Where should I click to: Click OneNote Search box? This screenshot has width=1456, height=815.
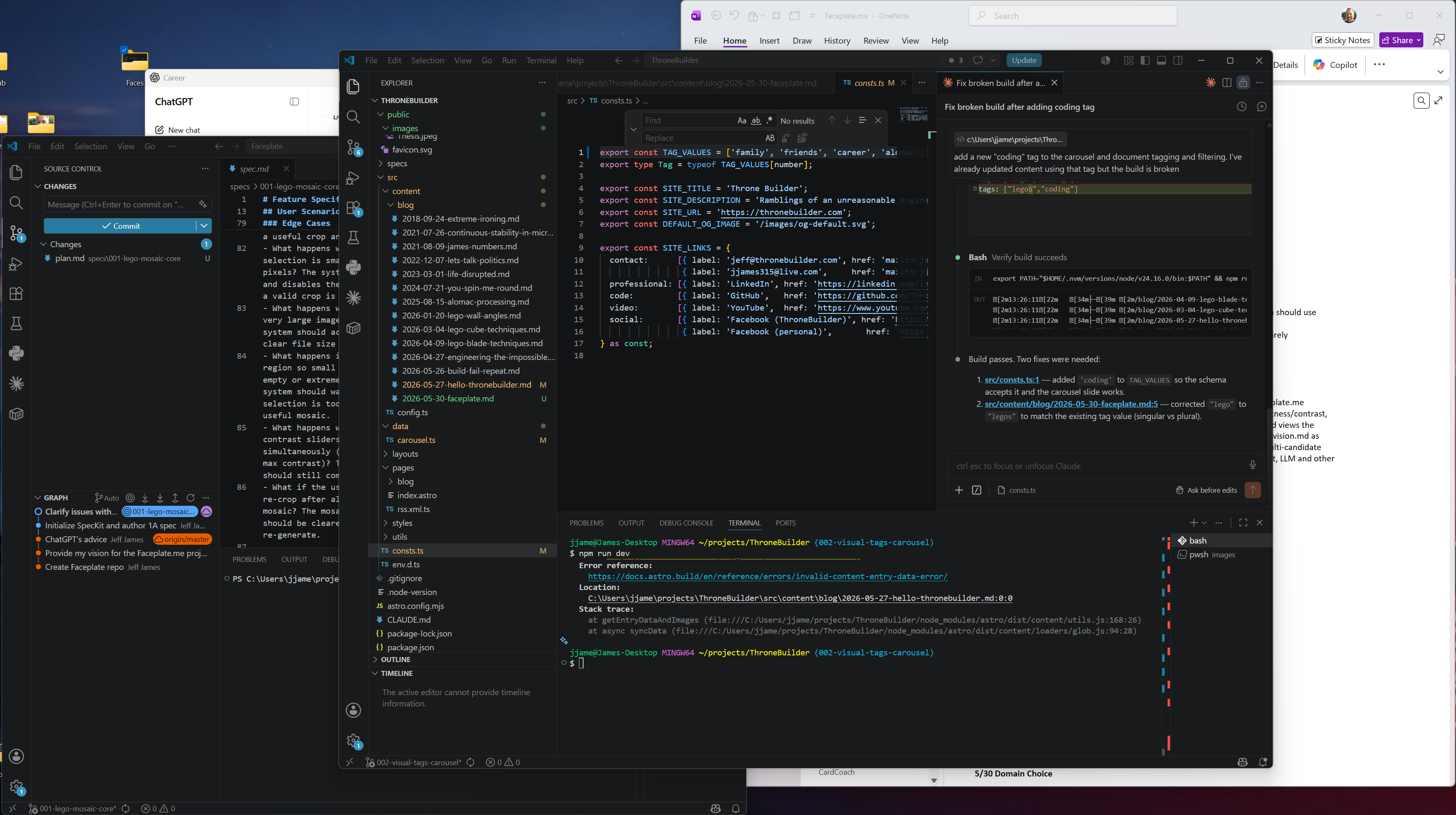click(1072, 16)
